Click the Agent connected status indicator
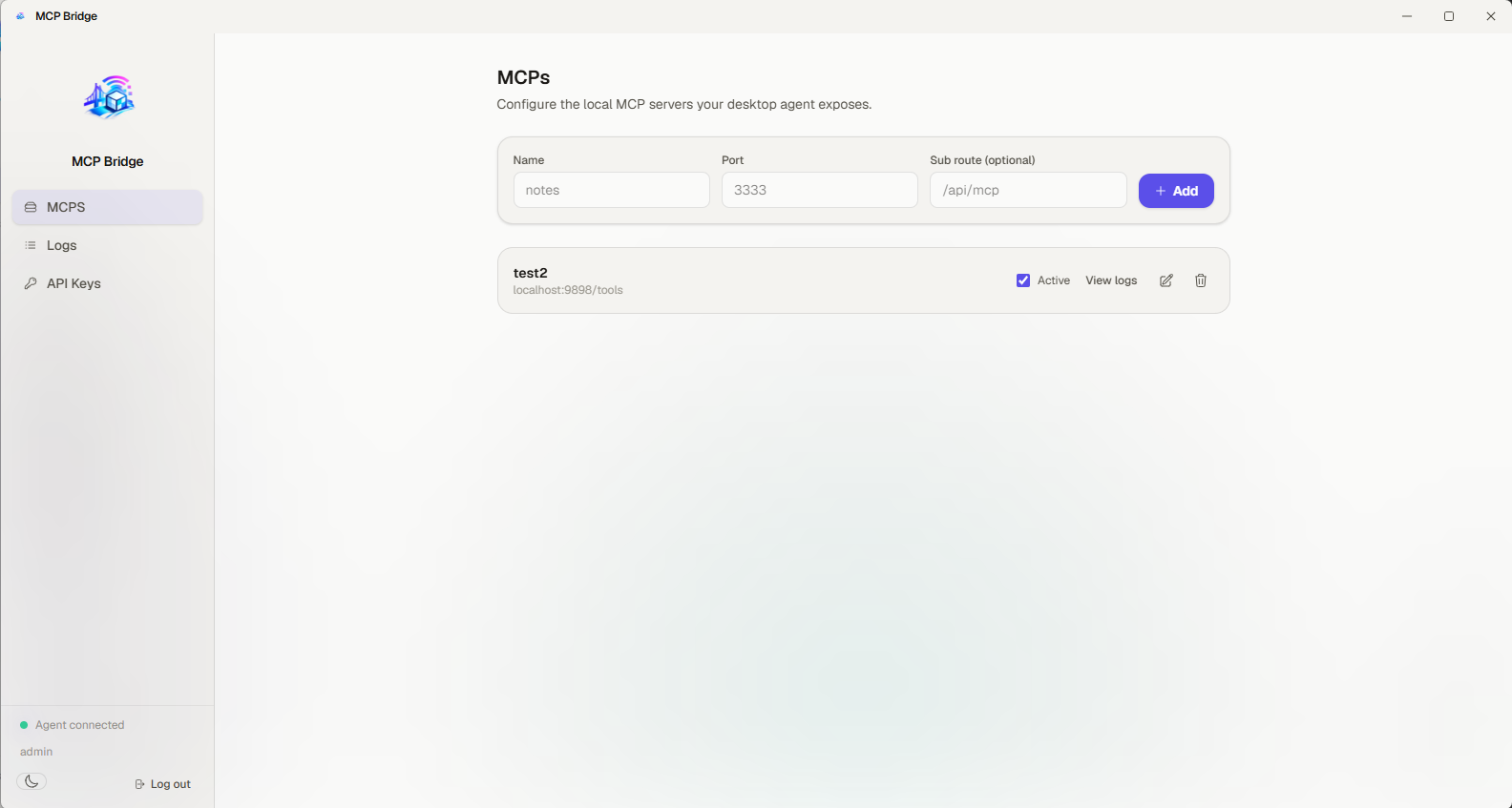The image size is (1512, 808). tap(73, 725)
